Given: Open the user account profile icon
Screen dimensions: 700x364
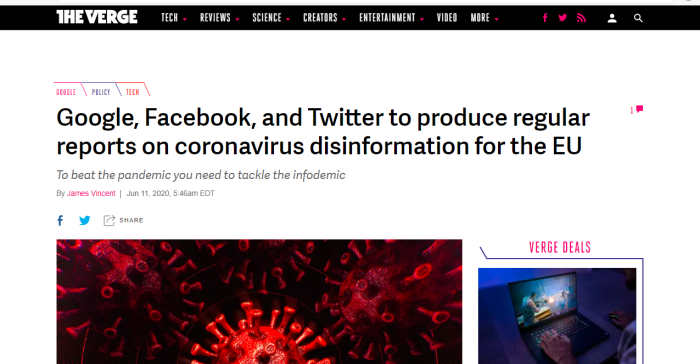Looking at the screenshot, I should coord(612,18).
